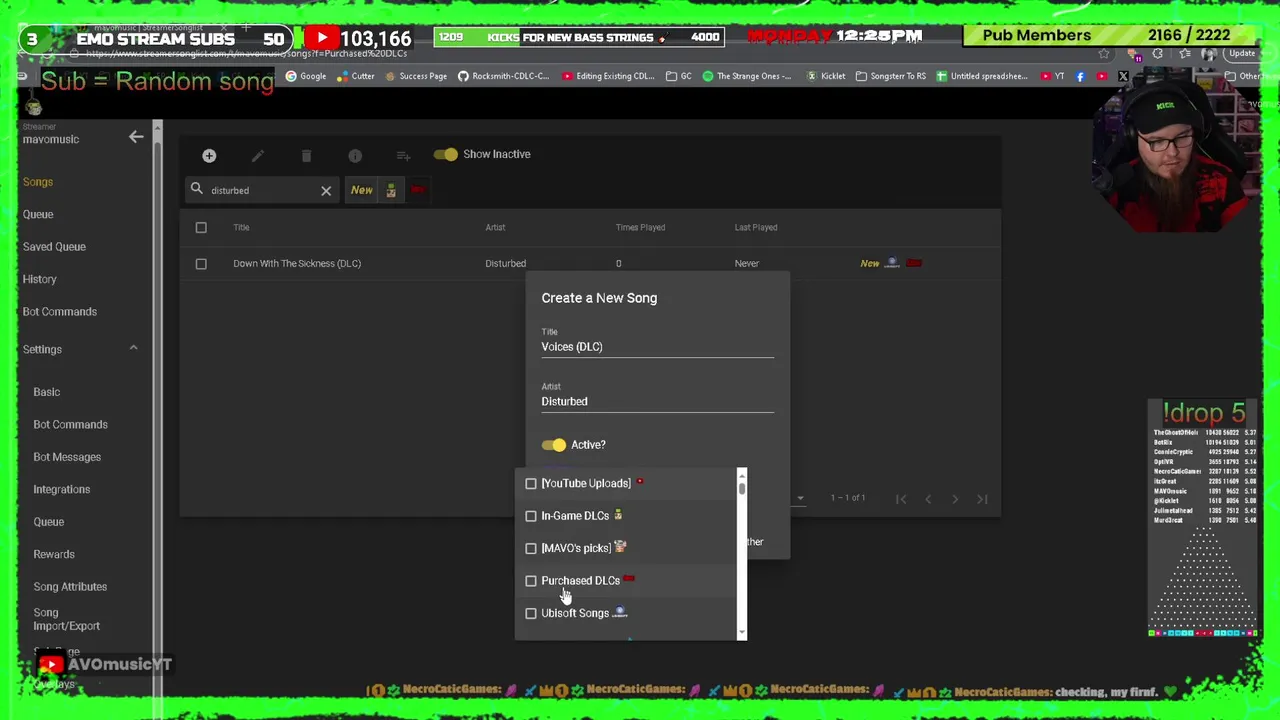Screen dimensions: 1280x720
Task: Add a new song with the plus icon
Action: point(209,155)
